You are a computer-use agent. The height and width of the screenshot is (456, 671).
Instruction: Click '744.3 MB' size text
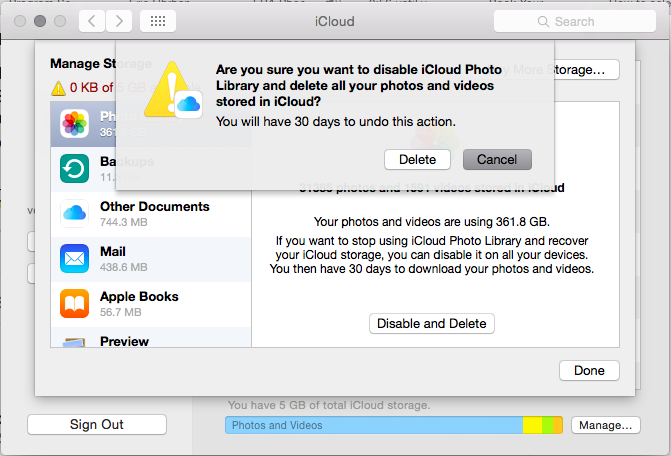[x=124, y=222]
